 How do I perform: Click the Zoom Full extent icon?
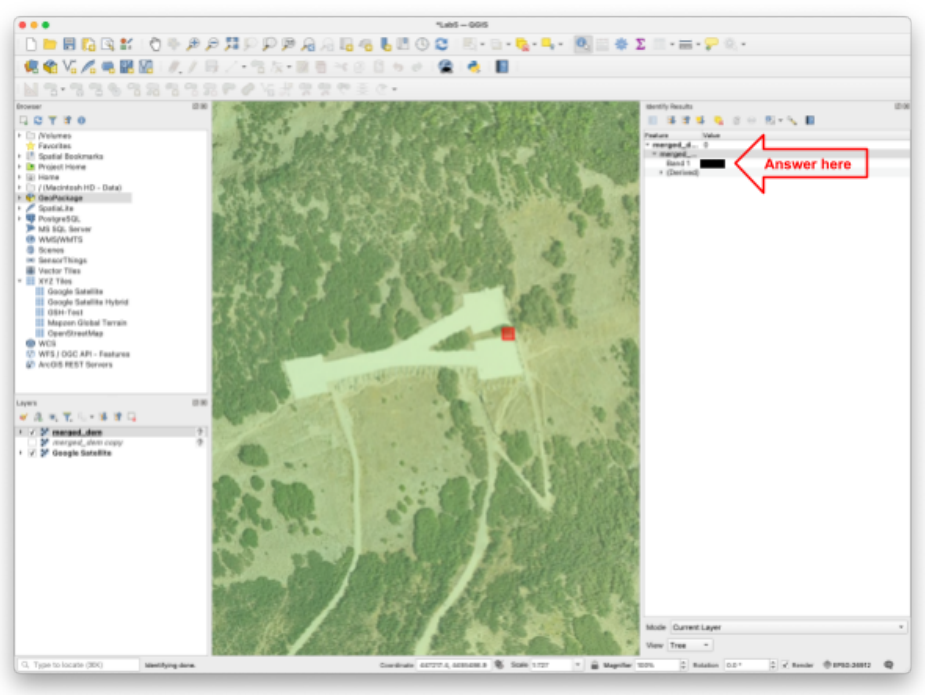231,44
